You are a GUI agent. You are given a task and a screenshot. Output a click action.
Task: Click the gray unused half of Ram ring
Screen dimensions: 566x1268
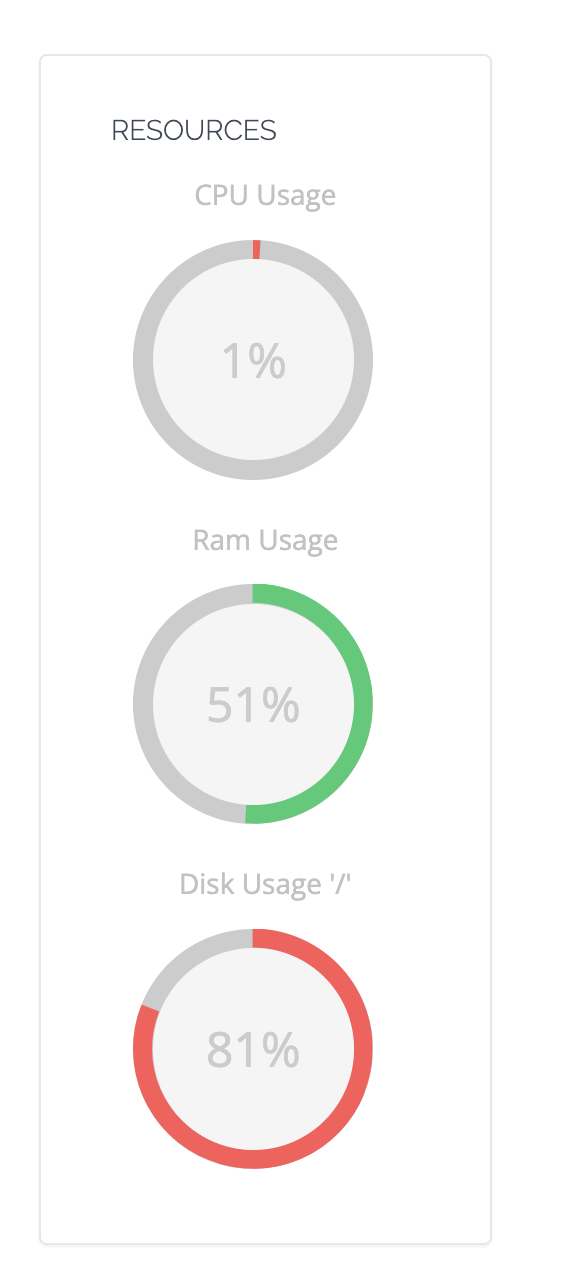[143, 704]
